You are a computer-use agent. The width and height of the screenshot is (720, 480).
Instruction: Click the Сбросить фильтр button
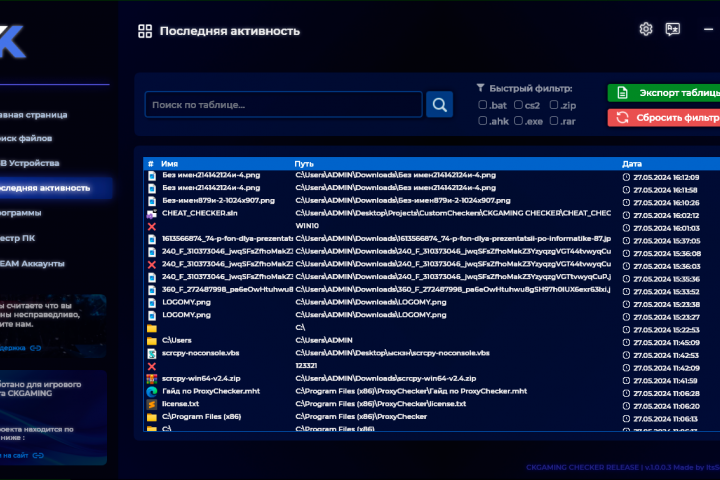[x=664, y=118]
